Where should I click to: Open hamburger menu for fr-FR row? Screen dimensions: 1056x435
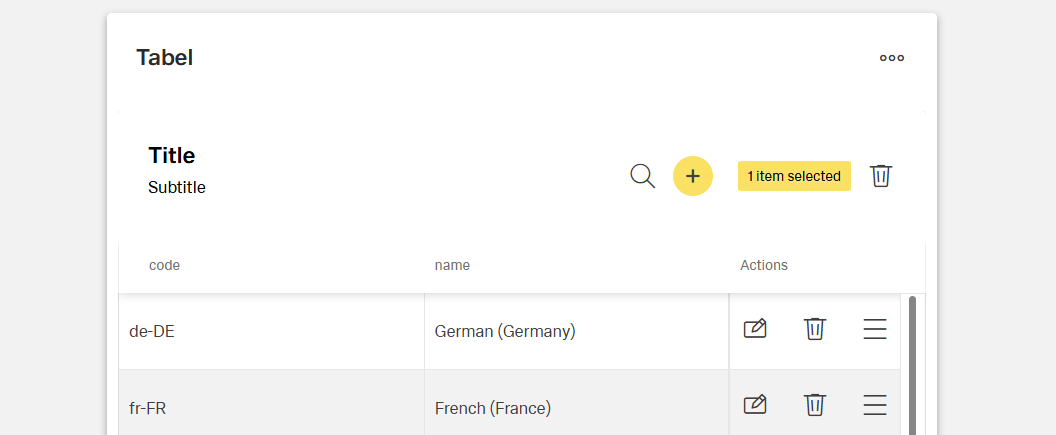pyautogui.click(x=875, y=405)
